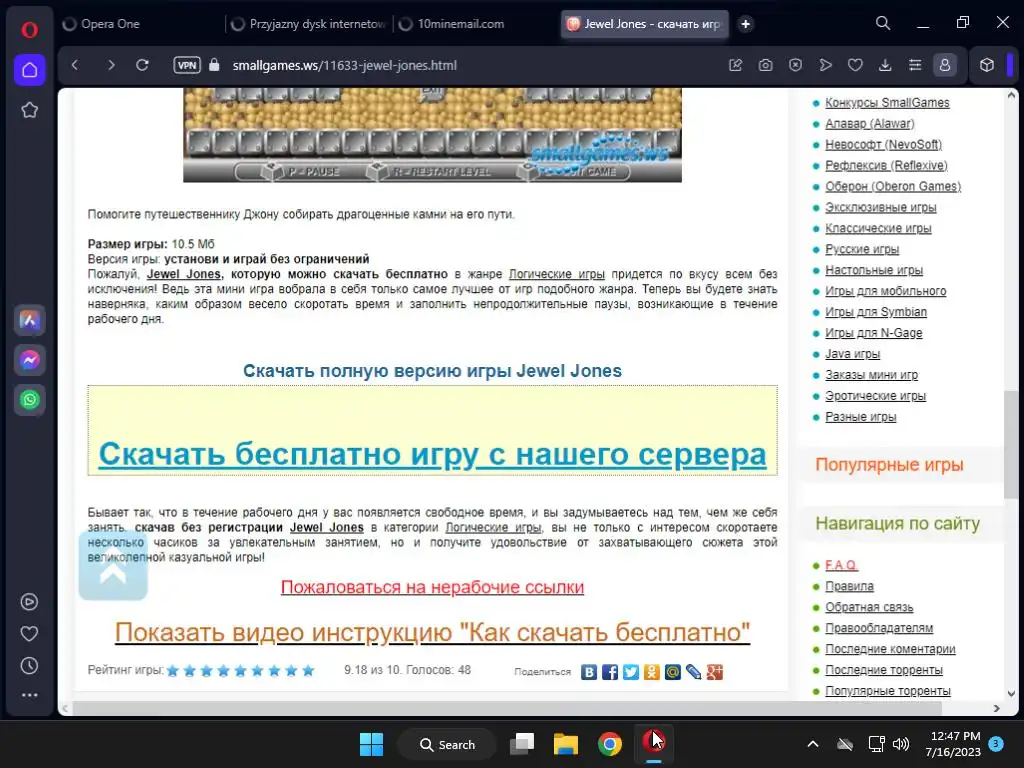Toggle the VPN badge in the address bar
The height and width of the screenshot is (768, 1024).
tap(187, 65)
